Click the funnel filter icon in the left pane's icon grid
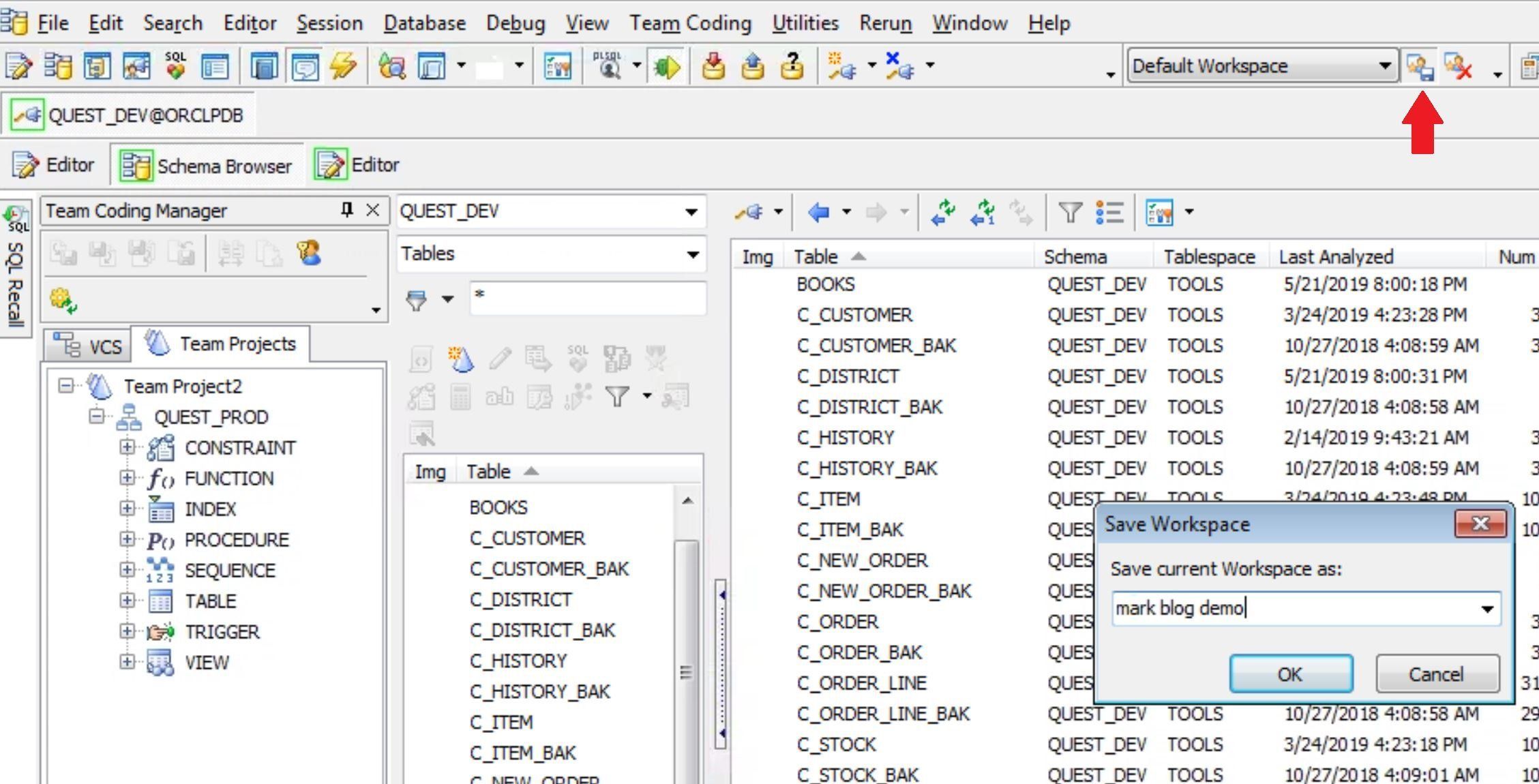1539x784 pixels. (617, 396)
